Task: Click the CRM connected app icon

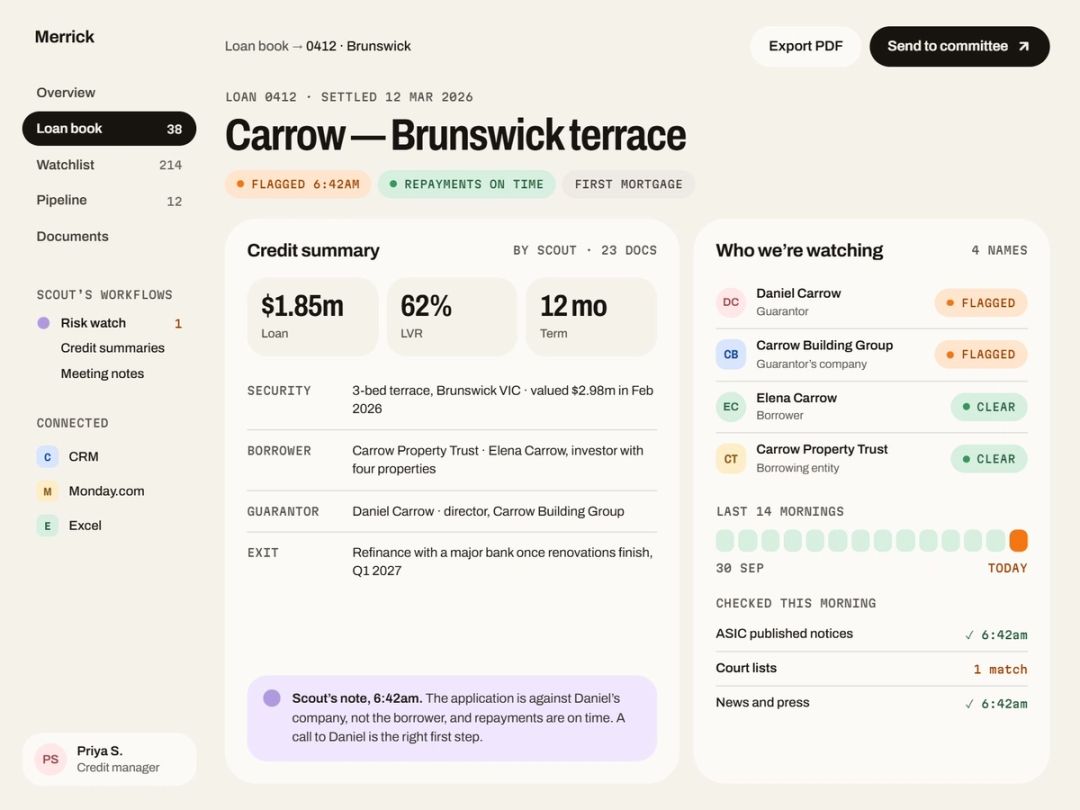Action: [48, 457]
